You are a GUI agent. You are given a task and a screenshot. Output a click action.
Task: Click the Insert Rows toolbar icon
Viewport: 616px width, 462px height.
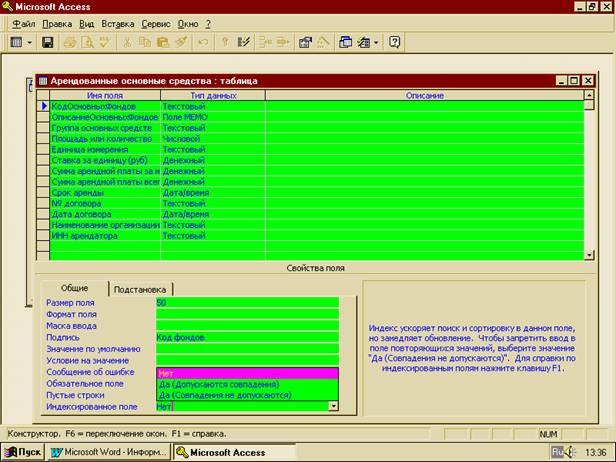pos(265,43)
